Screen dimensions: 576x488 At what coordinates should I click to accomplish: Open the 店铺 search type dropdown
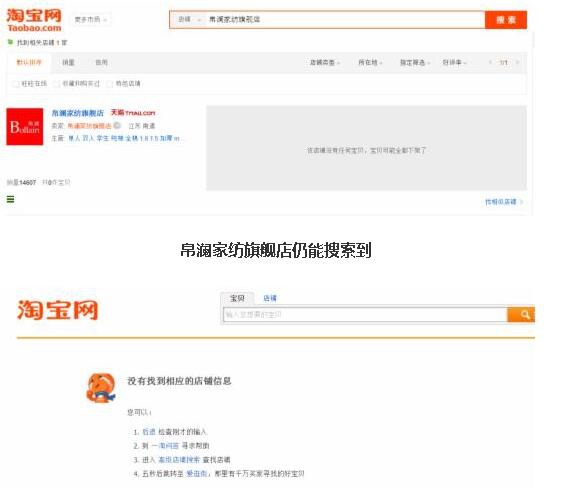189,19
